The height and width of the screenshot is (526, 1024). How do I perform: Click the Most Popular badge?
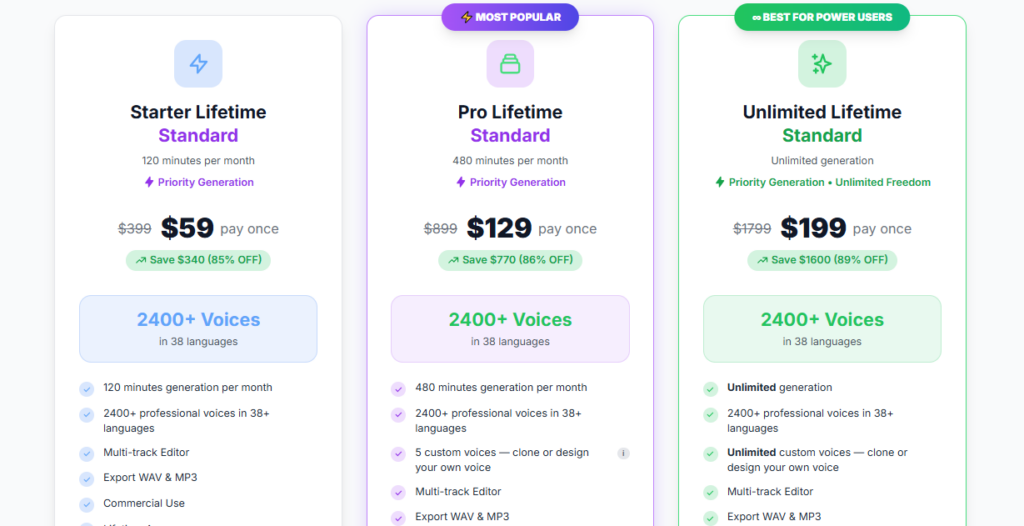[510, 17]
